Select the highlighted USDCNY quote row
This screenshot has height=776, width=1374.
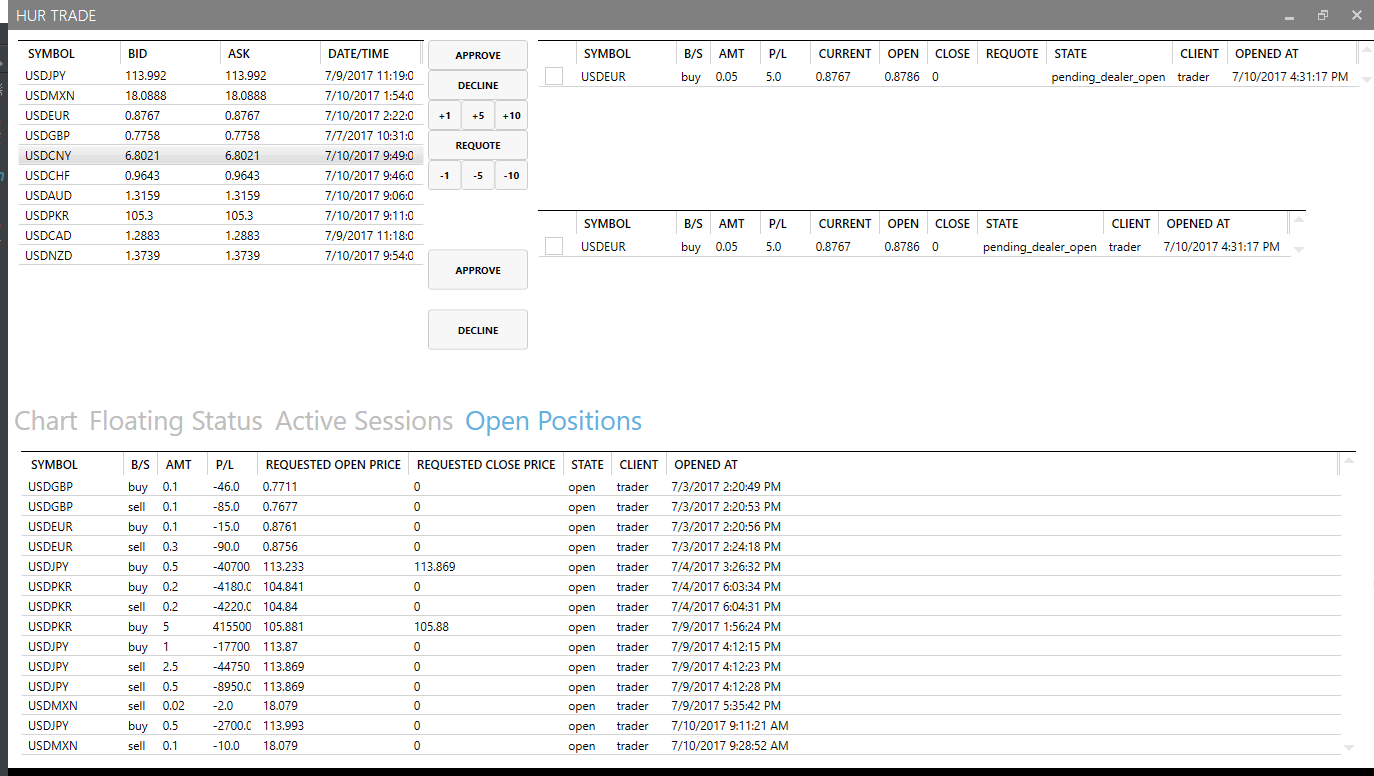pos(221,155)
